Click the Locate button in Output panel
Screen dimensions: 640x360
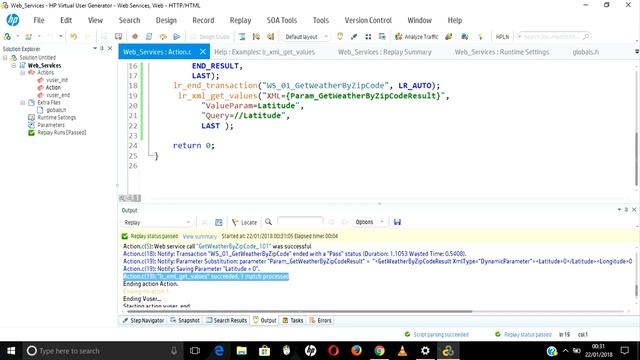tap(244, 222)
